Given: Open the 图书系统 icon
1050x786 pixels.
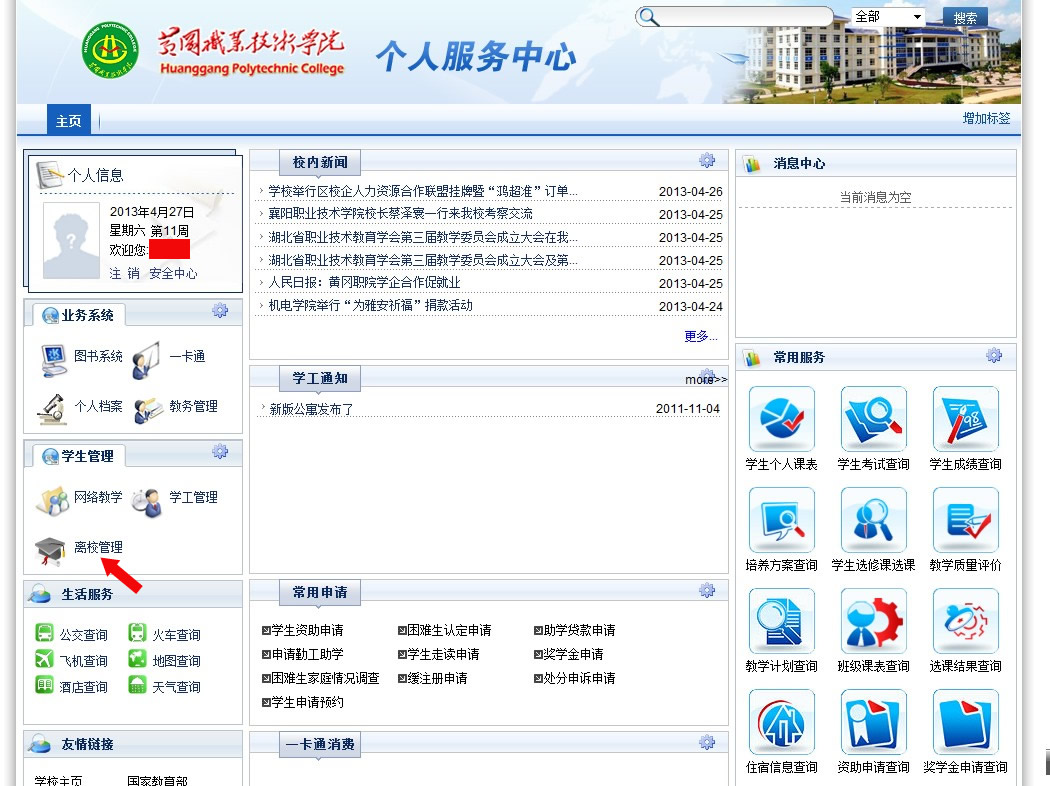Looking at the screenshot, I should pos(54,359).
